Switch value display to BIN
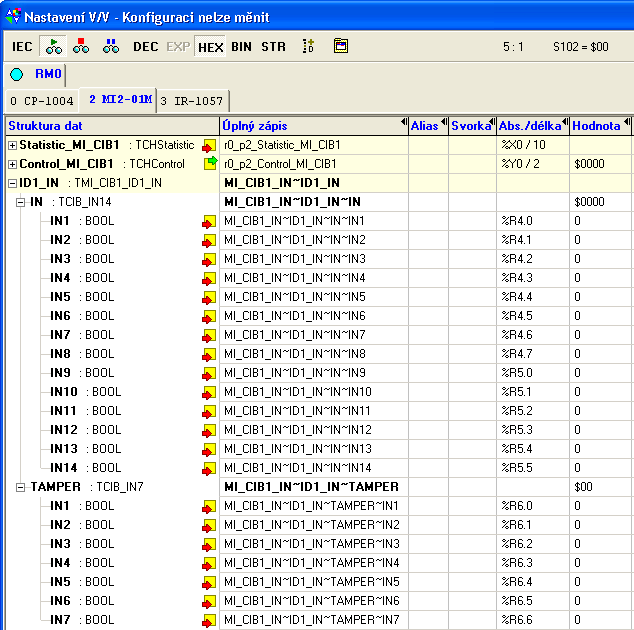634x630 pixels. [x=241, y=47]
